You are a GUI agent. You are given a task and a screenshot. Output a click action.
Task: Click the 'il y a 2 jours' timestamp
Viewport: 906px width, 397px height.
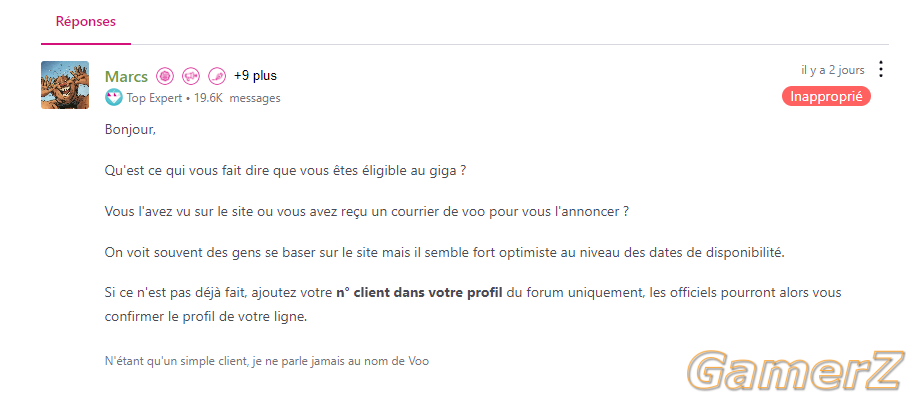click(833, 70)
